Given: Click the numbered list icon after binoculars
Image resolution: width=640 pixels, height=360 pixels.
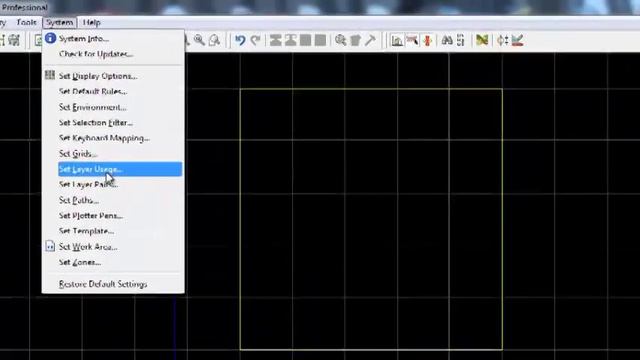Looking at the screenshot, I should click(461, 40).
